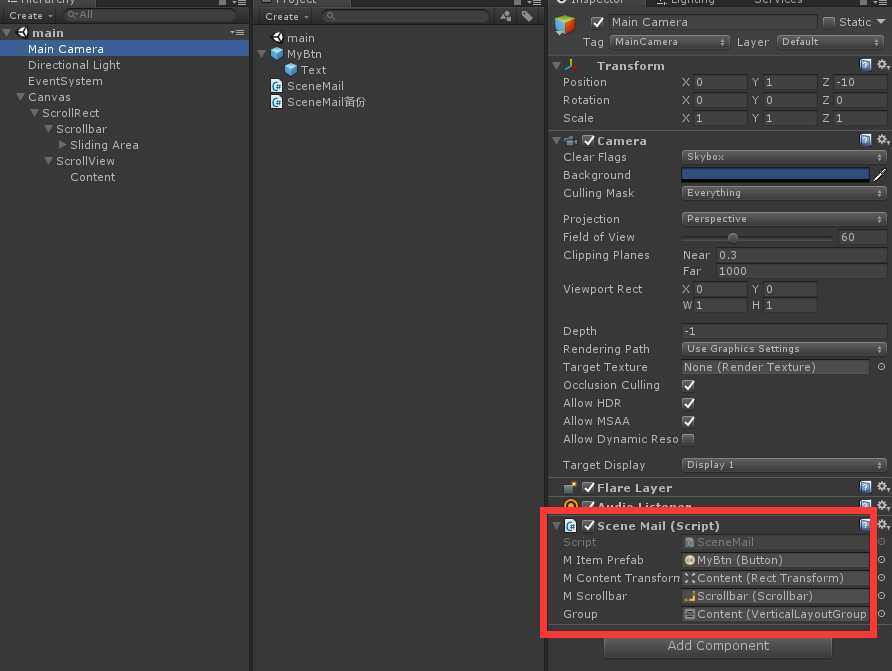Screen dimensions: 892x671
Task: Enable Allow Dynamic Resolution checkbox
Action: [688, 439]
